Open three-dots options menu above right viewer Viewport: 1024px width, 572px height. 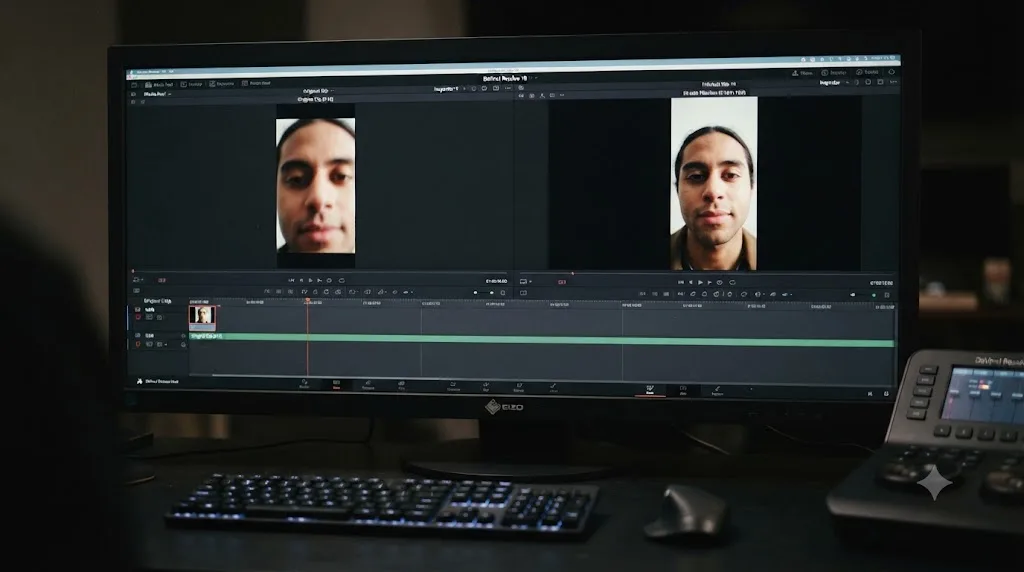pyautogui.click(x=893, y=82)
